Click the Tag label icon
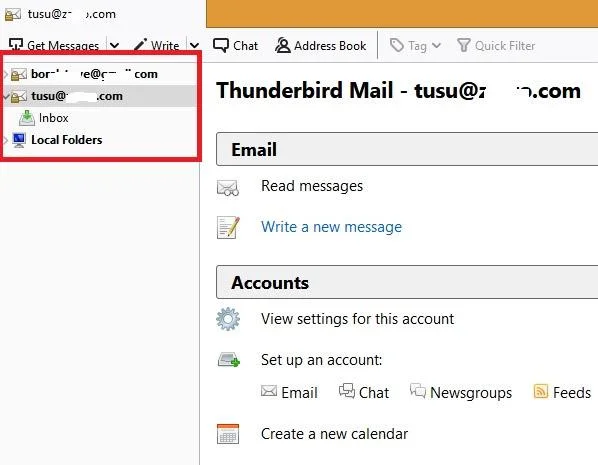 click(397, 45)
